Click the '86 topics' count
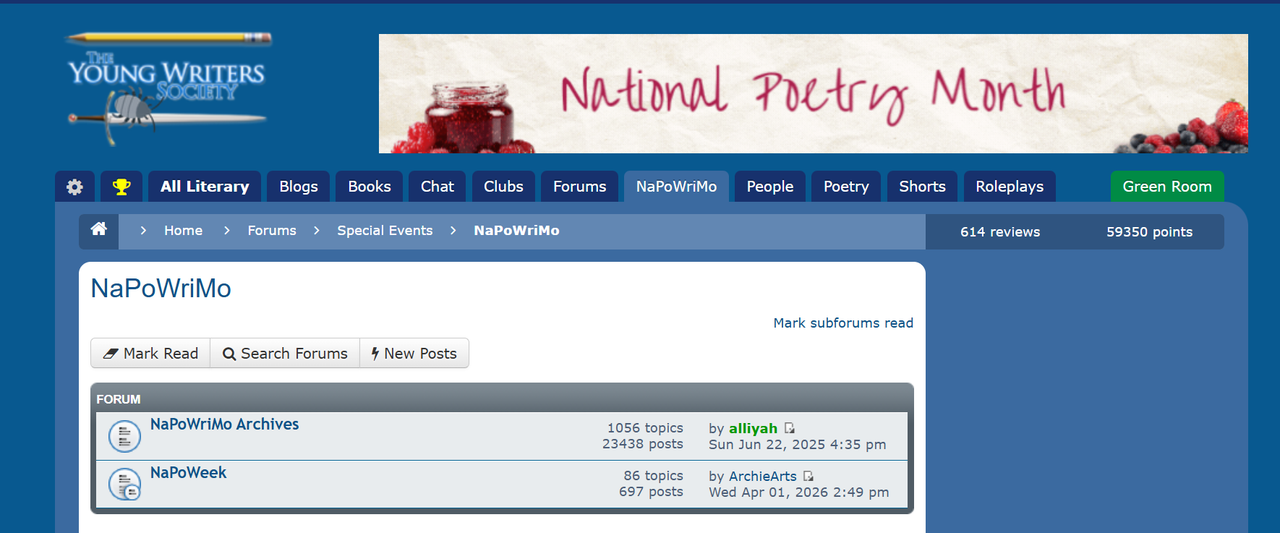This screenshot has width=1280, height=533. point(654,476)
